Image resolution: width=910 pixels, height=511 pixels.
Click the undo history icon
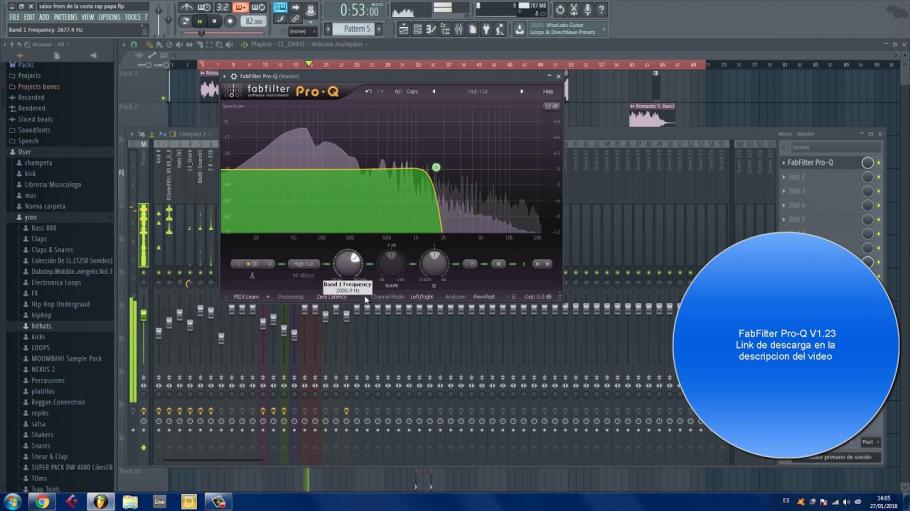(560, 9)
